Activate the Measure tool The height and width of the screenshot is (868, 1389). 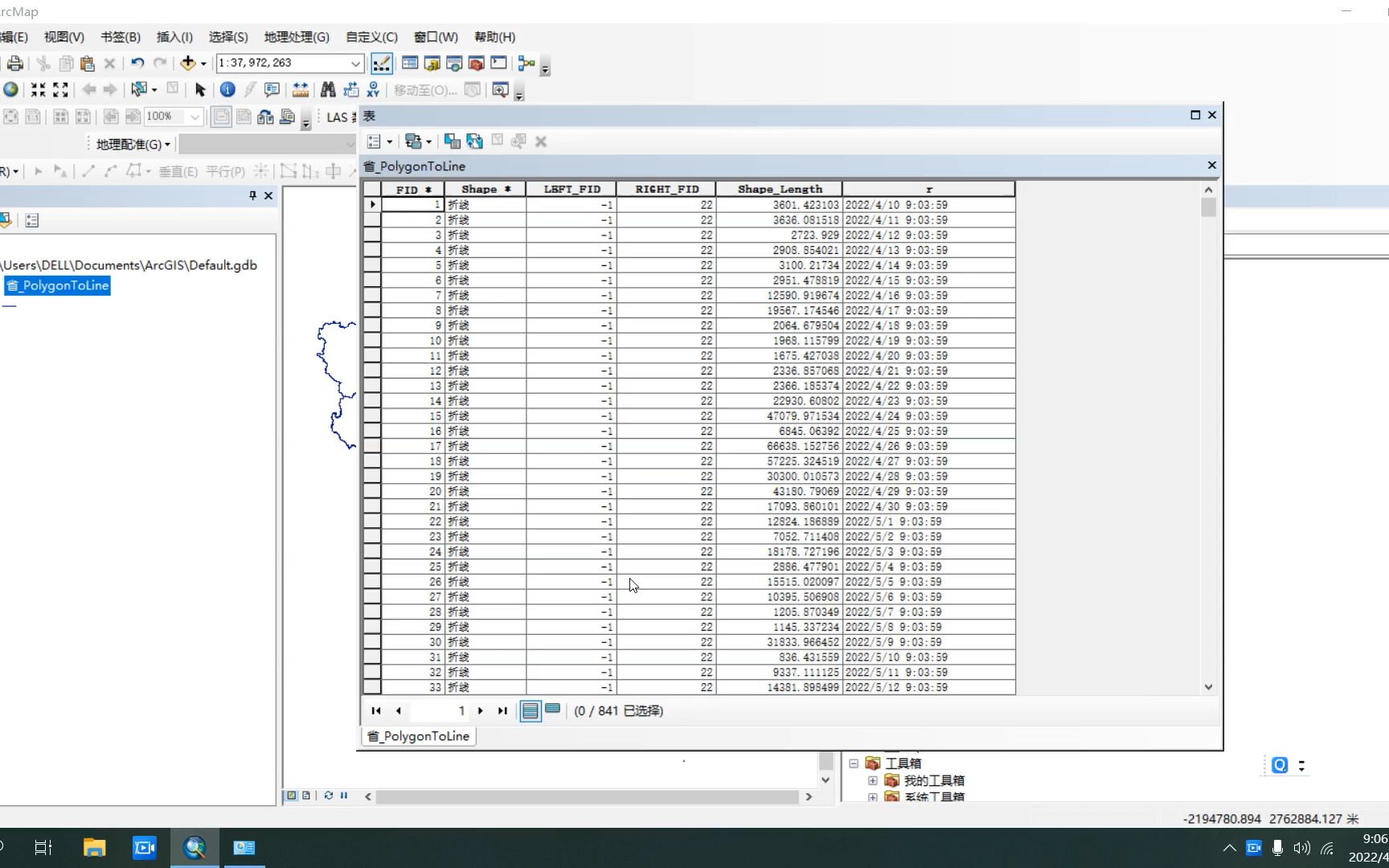300,90
